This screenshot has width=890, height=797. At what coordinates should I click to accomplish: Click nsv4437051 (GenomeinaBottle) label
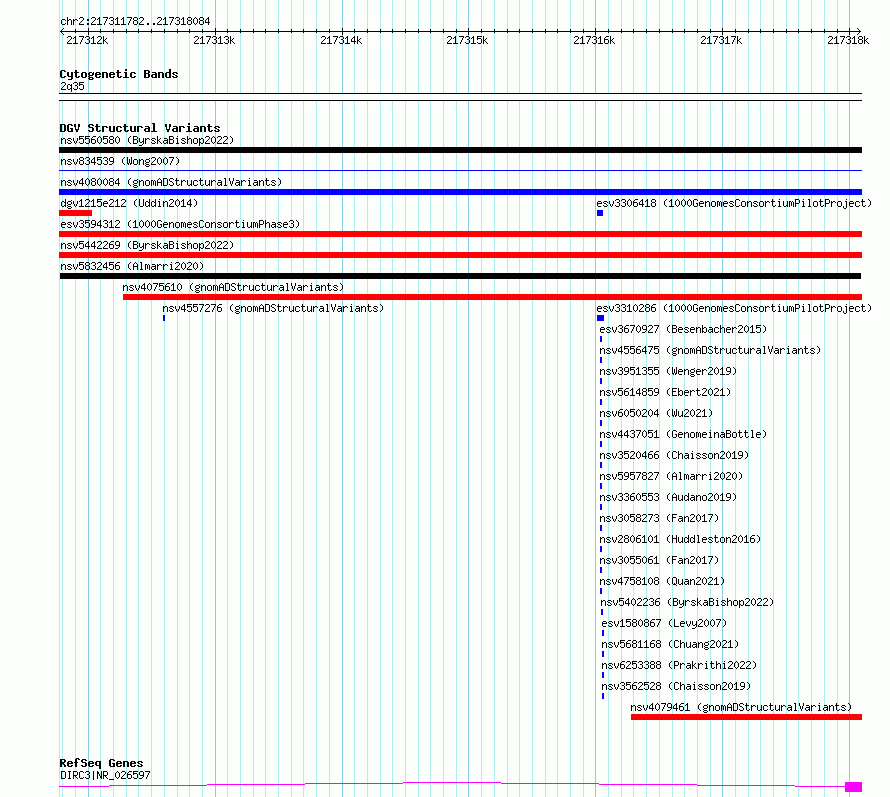[683, 434]
